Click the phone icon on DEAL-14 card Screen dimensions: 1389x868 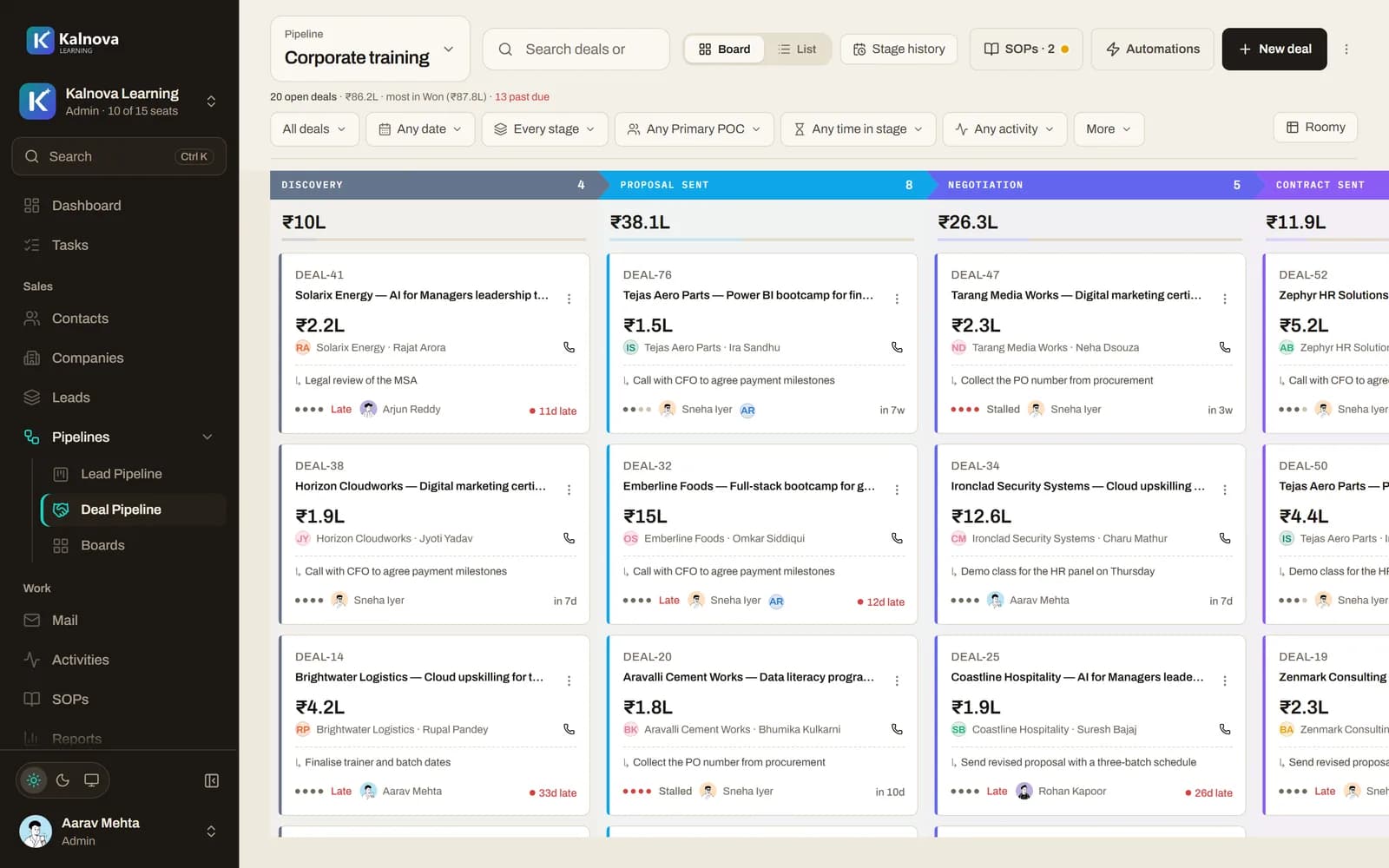click(x=569, y=729)
